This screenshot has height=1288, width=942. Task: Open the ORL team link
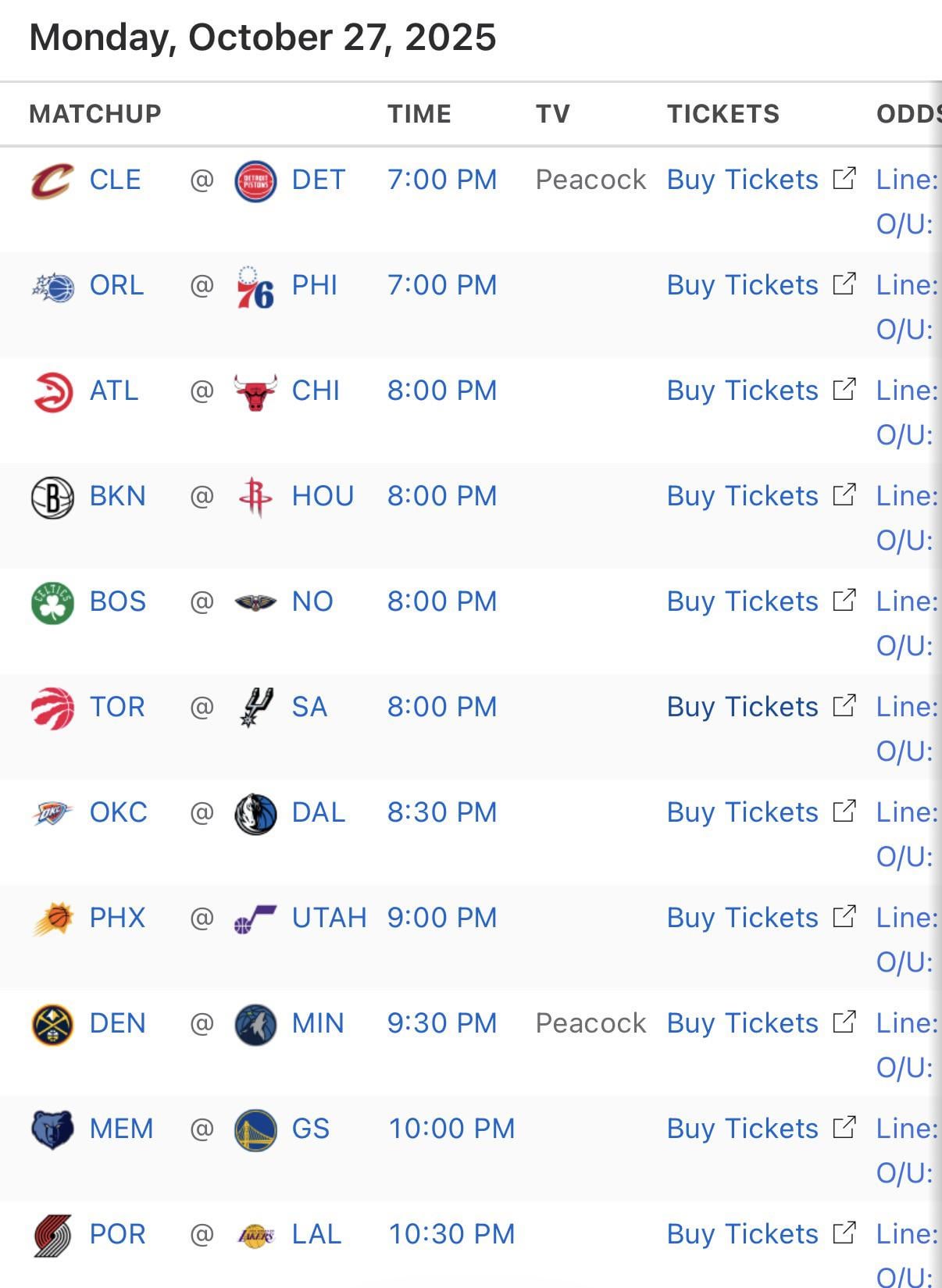coord(116,285)
